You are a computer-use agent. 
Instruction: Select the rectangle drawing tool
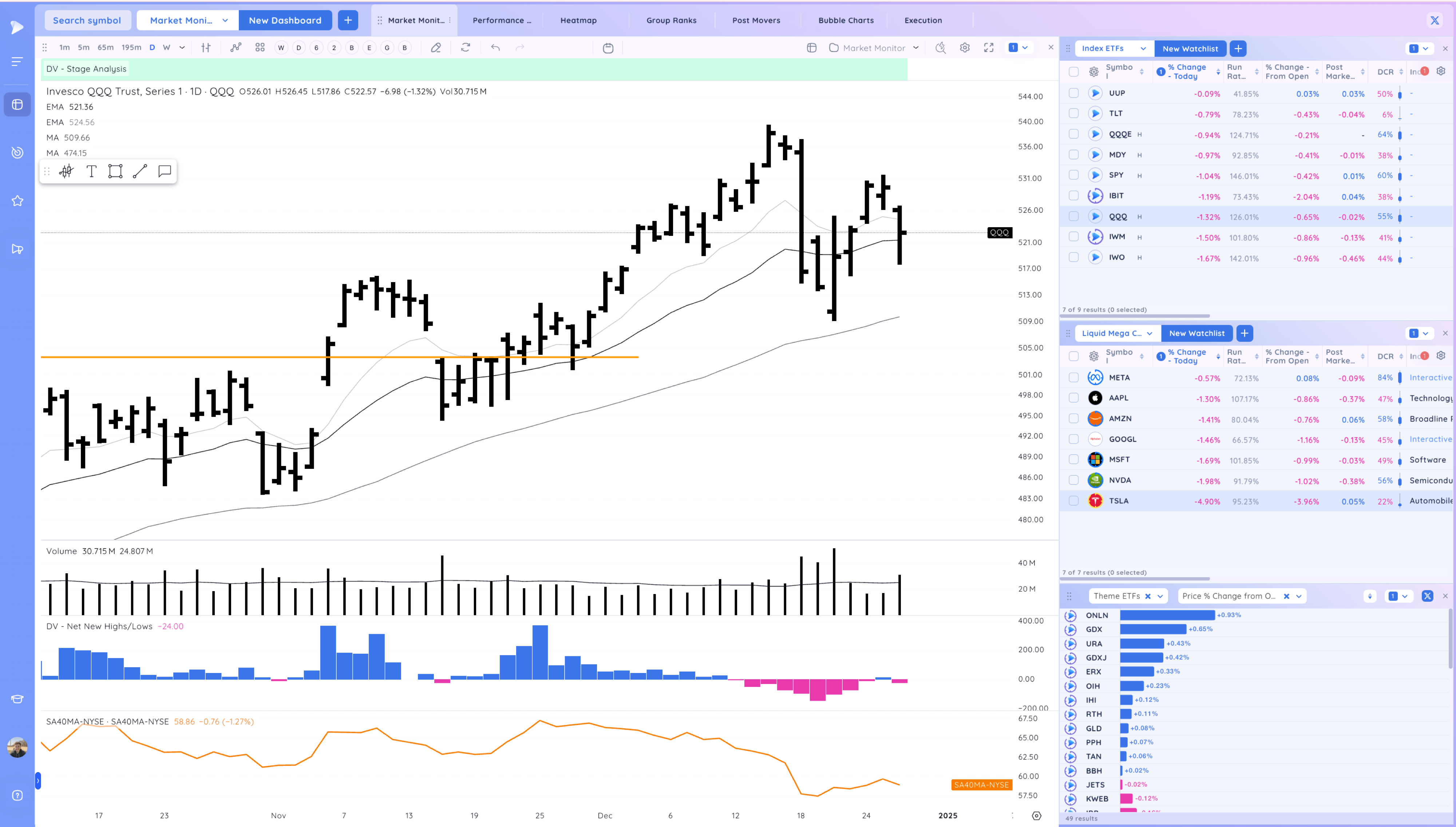coord(115,171)
